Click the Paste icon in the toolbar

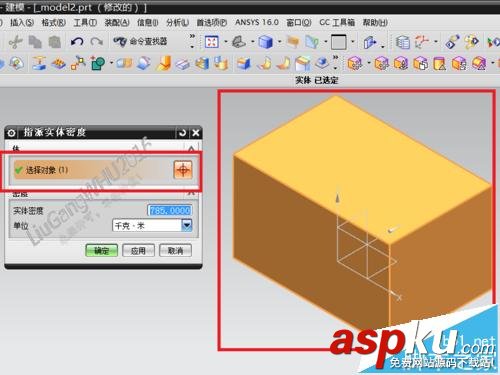[55, 42]
